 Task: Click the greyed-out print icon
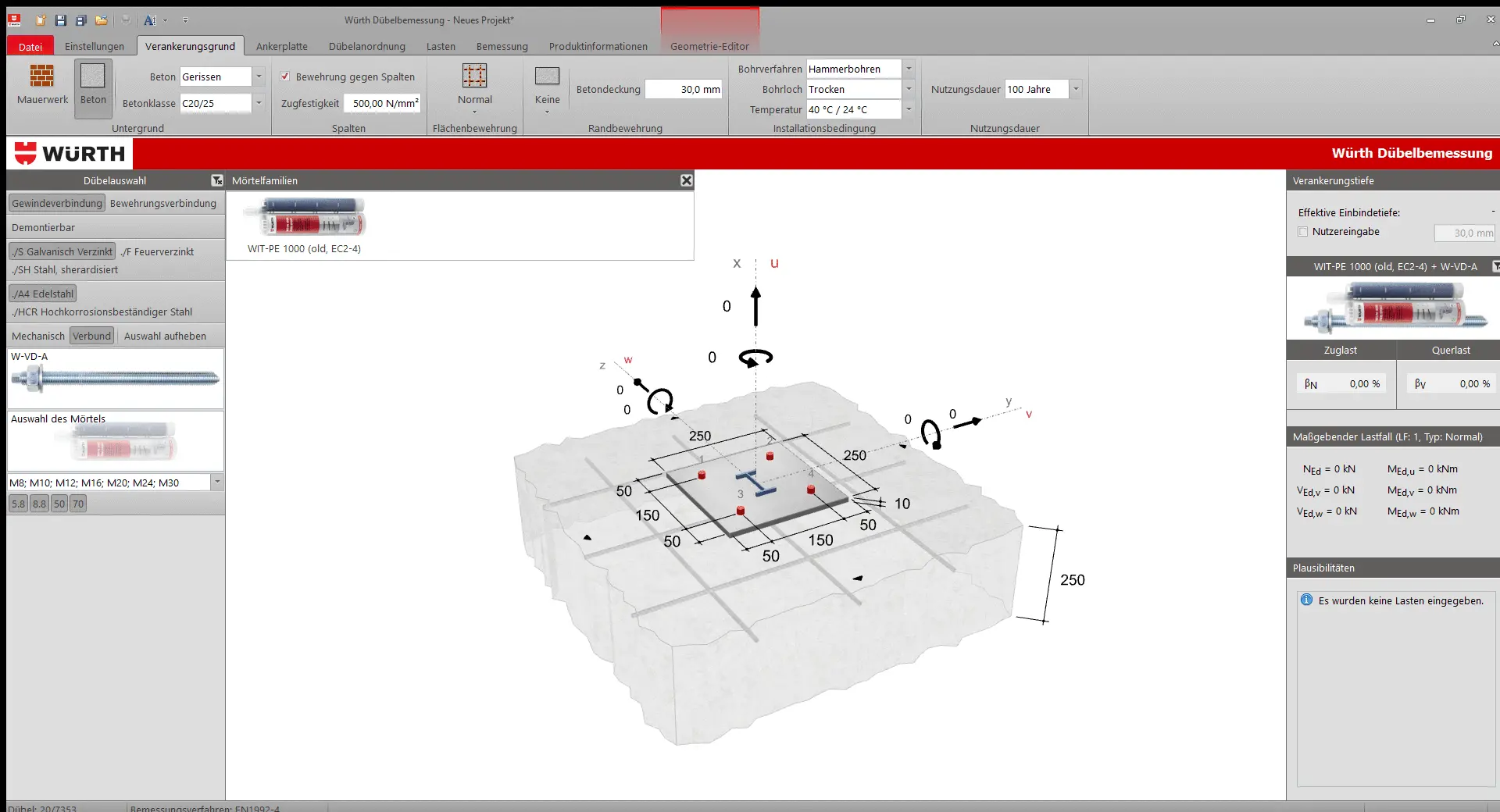126,20
